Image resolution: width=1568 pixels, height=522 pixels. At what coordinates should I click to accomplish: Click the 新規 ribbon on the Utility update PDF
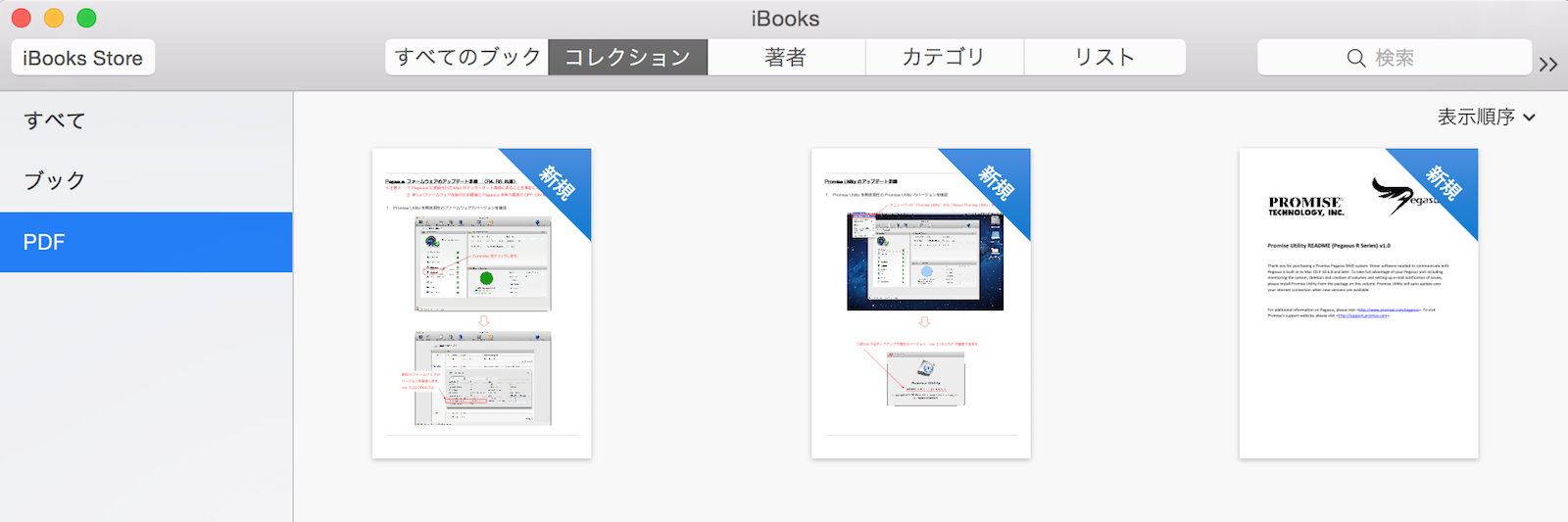(996, 183)
